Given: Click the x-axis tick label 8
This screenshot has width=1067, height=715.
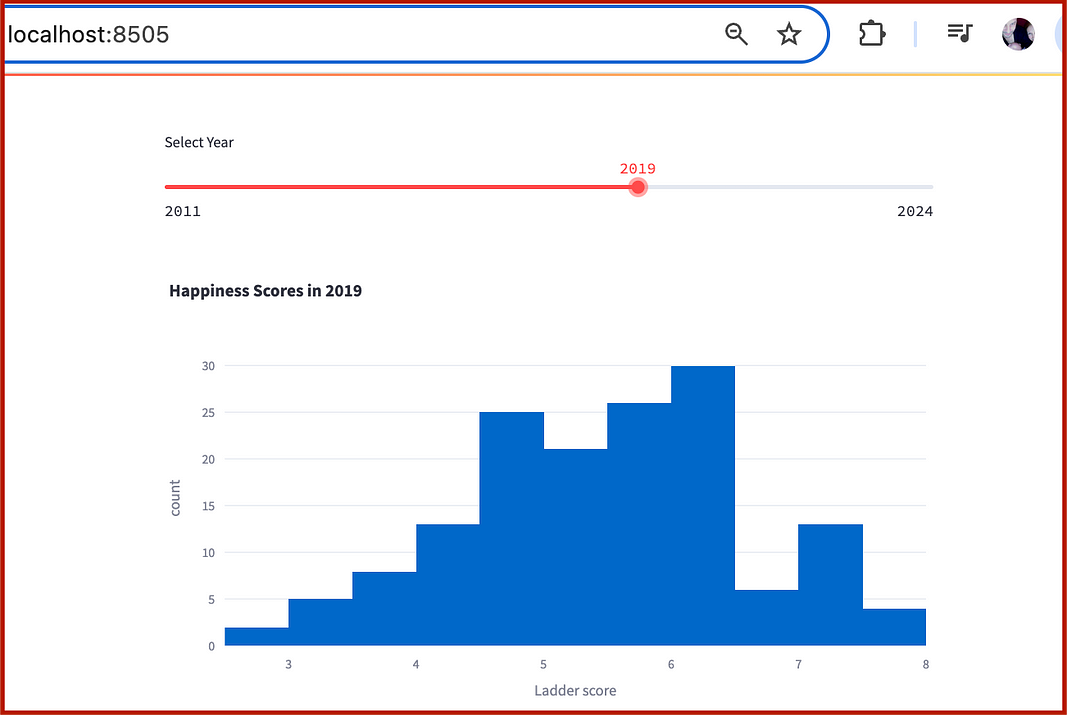Looking at the screenshot, I should (x=925, y=665).
